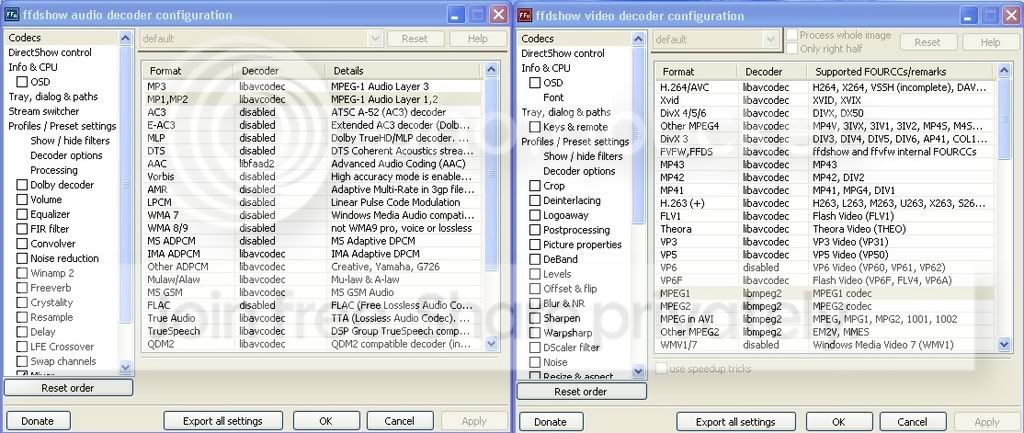This screenshot has height=433, width=1024.
Task: Click the audio codec list vertical scrollbar
Action: (x=492, y=174)
